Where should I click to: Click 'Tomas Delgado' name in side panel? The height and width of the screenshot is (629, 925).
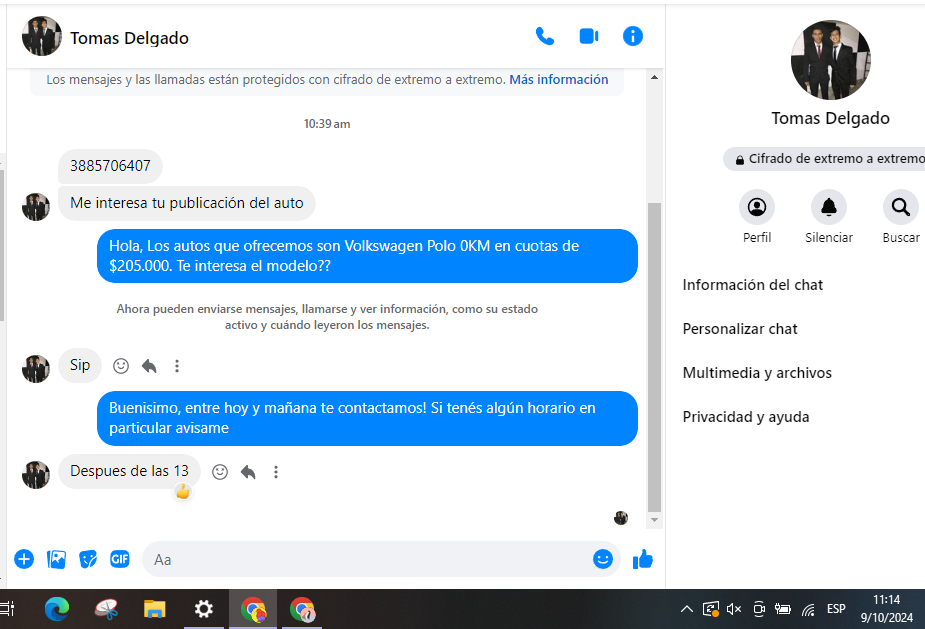831,119
